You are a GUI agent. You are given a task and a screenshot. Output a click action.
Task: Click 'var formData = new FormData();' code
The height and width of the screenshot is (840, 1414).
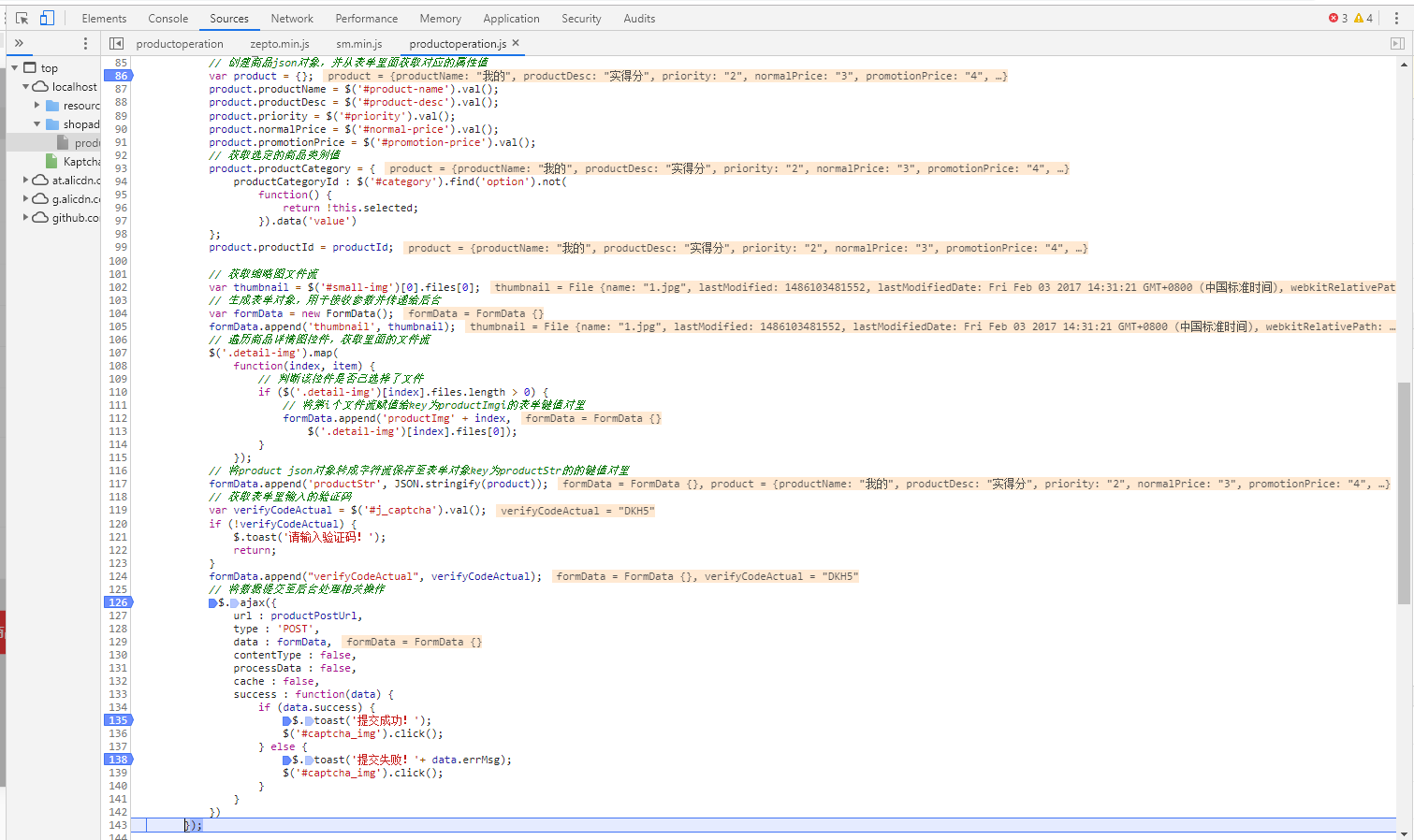[301, 313]
